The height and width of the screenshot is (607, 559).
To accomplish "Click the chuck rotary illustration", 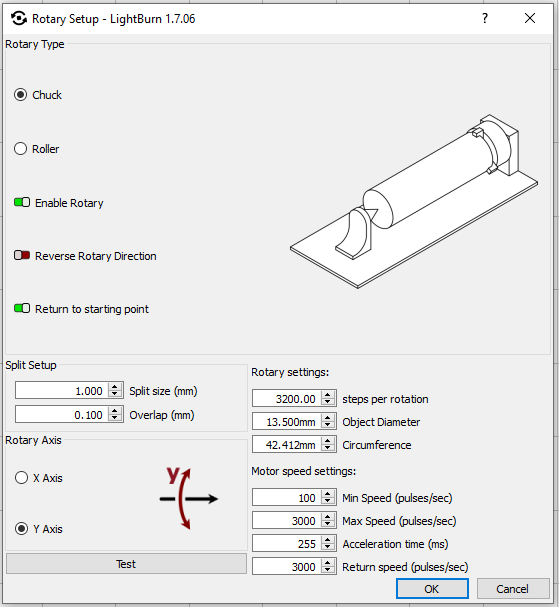I will tap(414, 201).
